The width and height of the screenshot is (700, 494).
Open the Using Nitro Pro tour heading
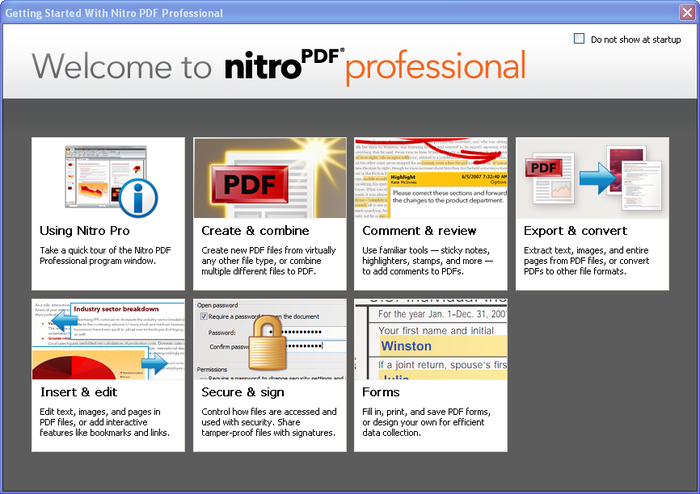click(x=84, y=231)
